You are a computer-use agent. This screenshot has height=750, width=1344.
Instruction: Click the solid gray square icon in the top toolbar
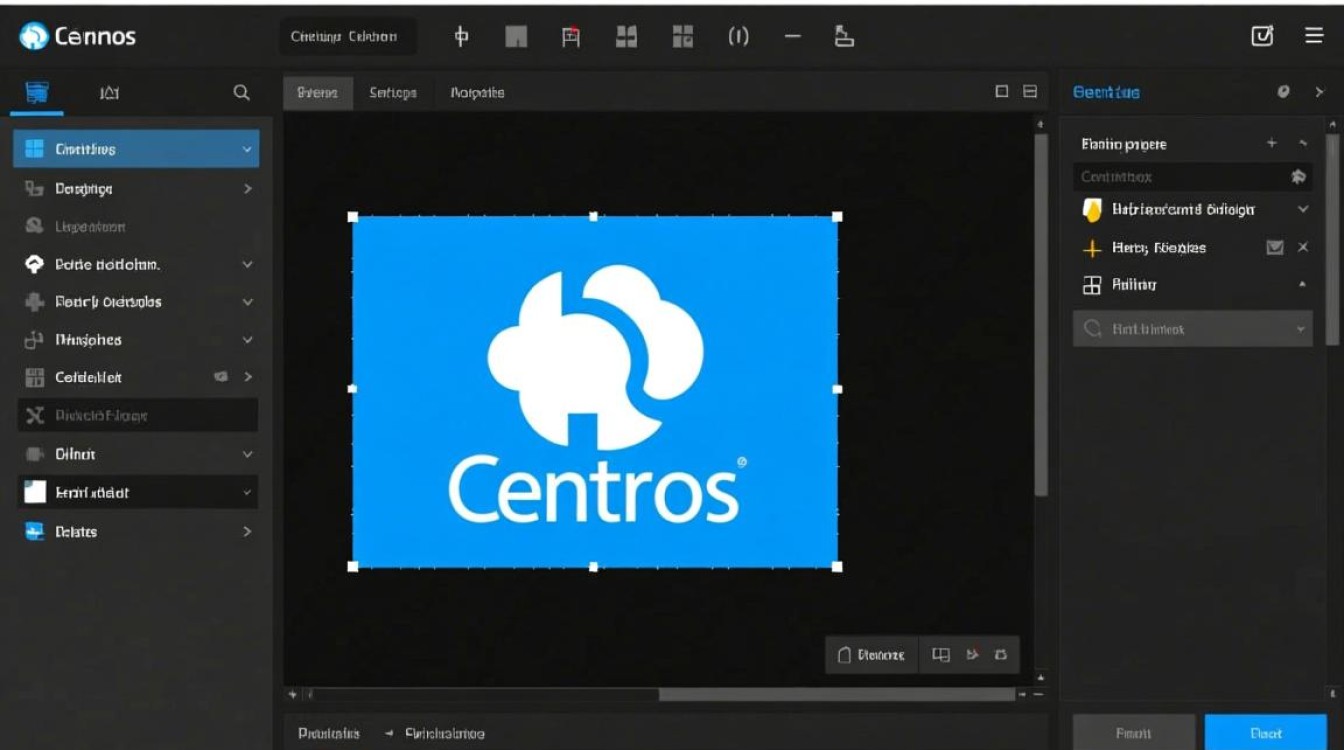(x=516, y=37)
